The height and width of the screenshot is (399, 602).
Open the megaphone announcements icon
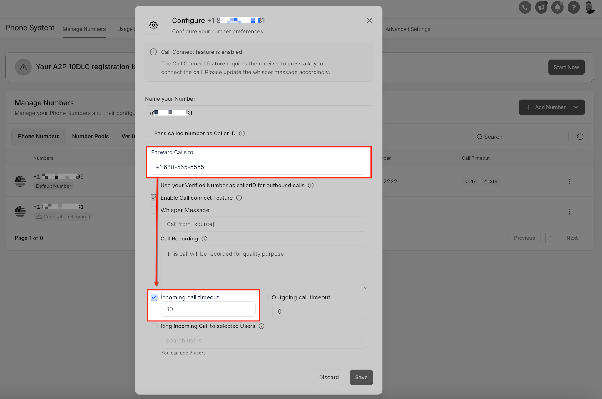click(x=541, y=7)
